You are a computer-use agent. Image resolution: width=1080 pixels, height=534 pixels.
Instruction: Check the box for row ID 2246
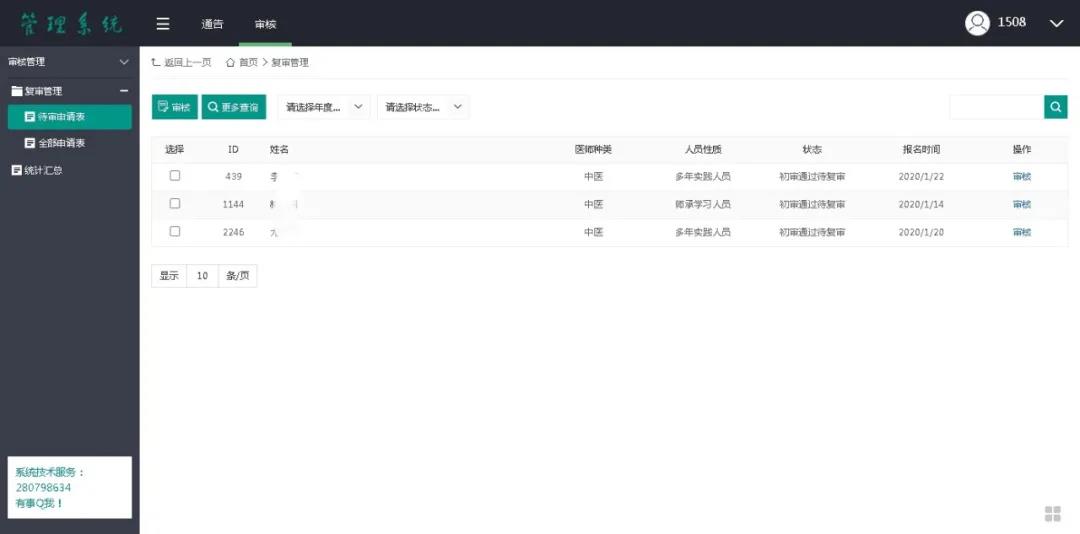175,232
